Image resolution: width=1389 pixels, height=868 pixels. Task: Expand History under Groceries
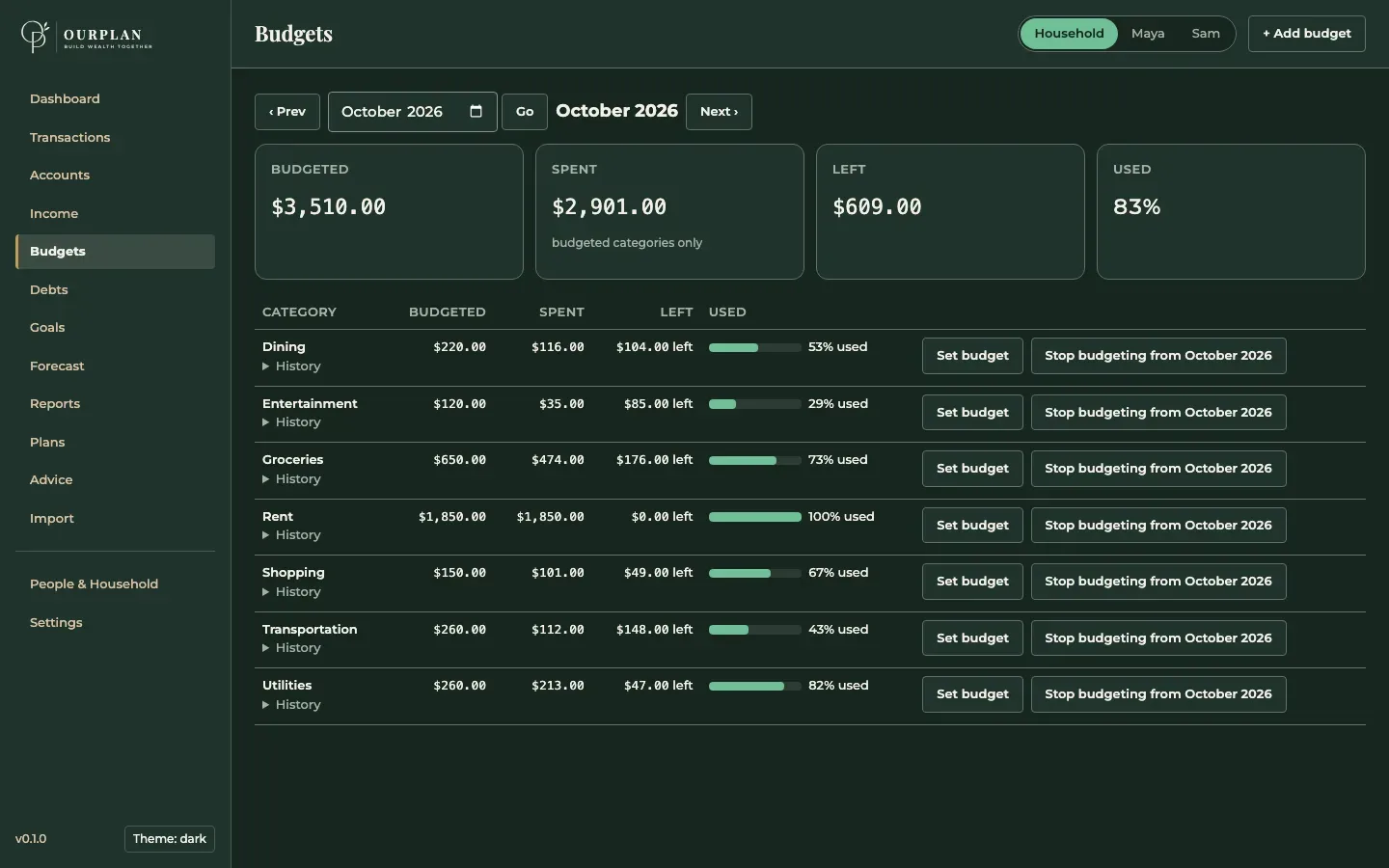(291, 479)
